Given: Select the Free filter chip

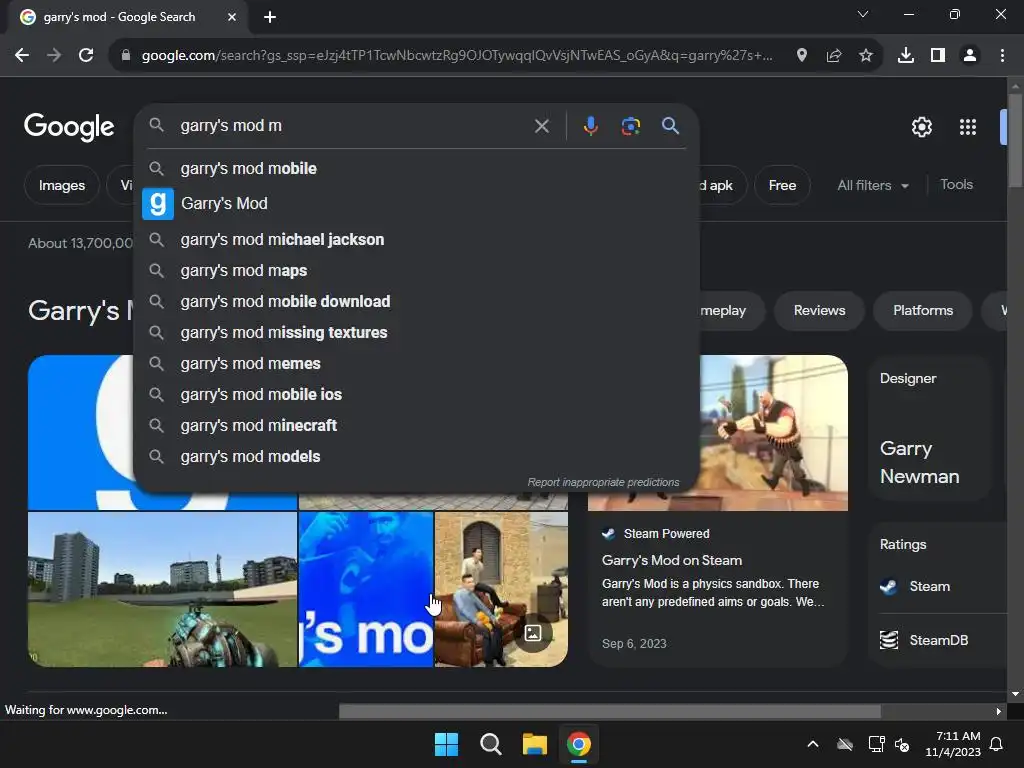Looking at the screenshot, I should point(782,185).
